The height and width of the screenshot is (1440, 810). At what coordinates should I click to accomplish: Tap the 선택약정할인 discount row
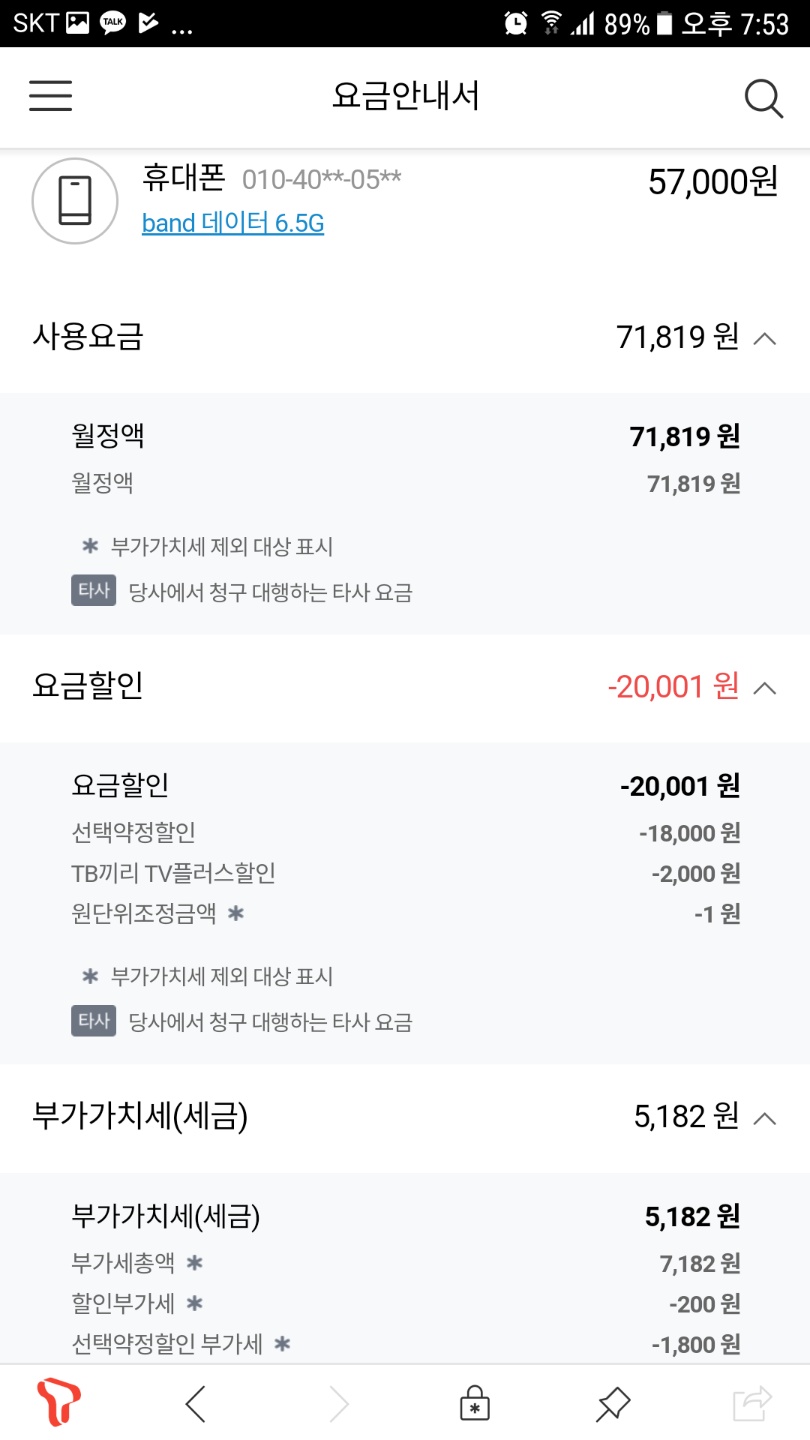pos(134,832)
